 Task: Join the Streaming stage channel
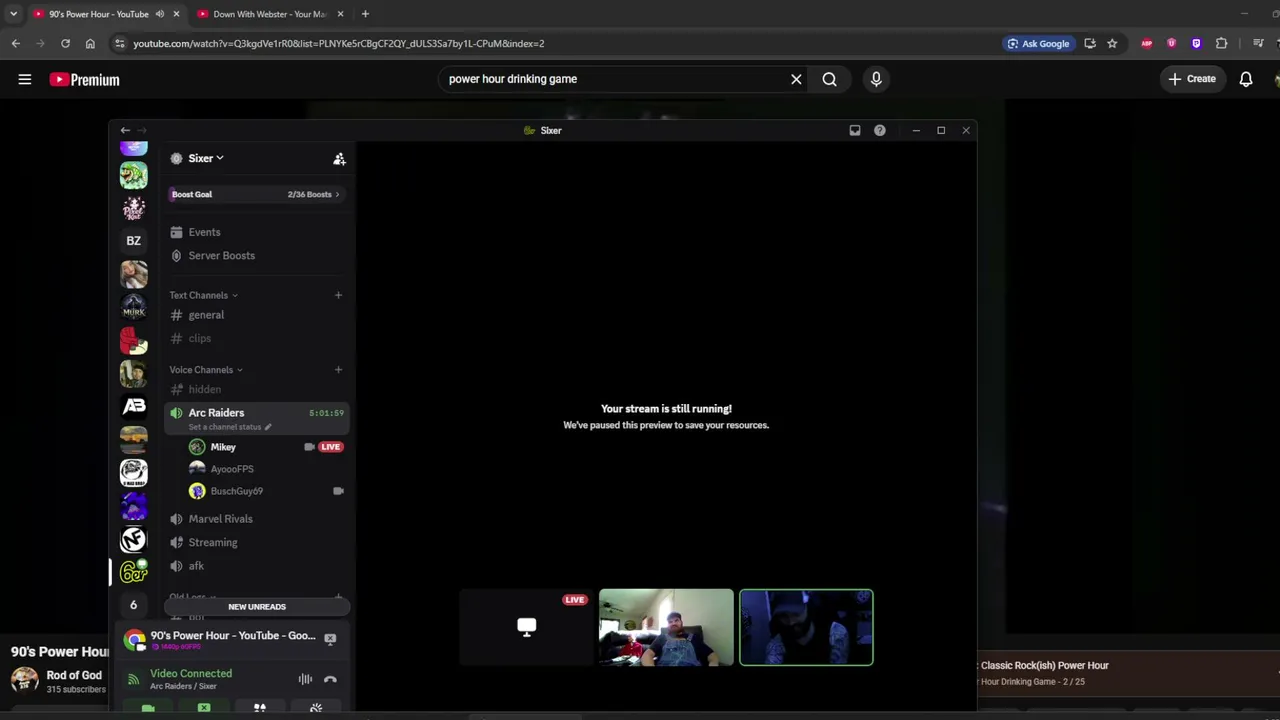coord(256,542)
